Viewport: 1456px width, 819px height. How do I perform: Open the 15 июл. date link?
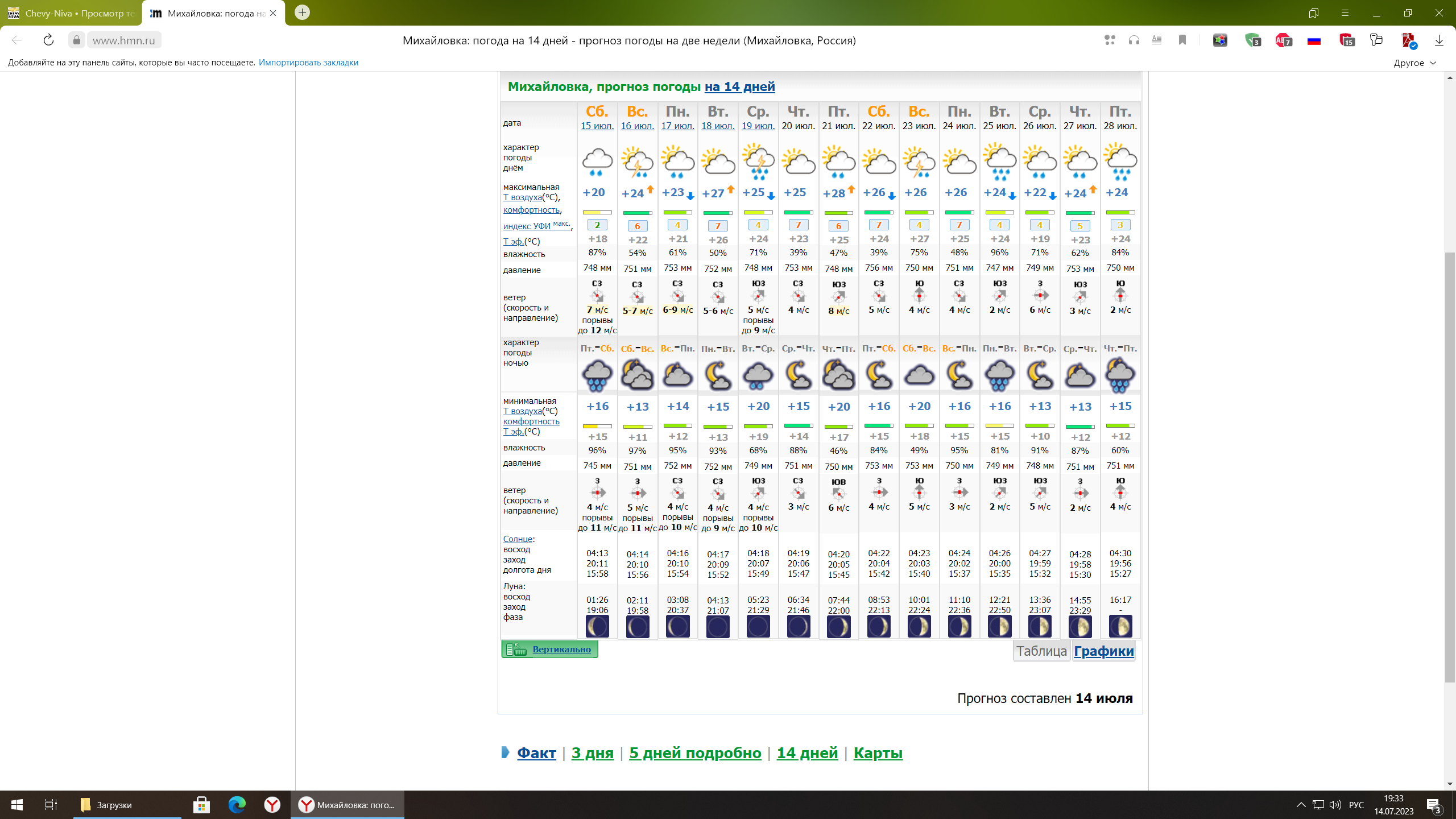click(x=597, y=126)
